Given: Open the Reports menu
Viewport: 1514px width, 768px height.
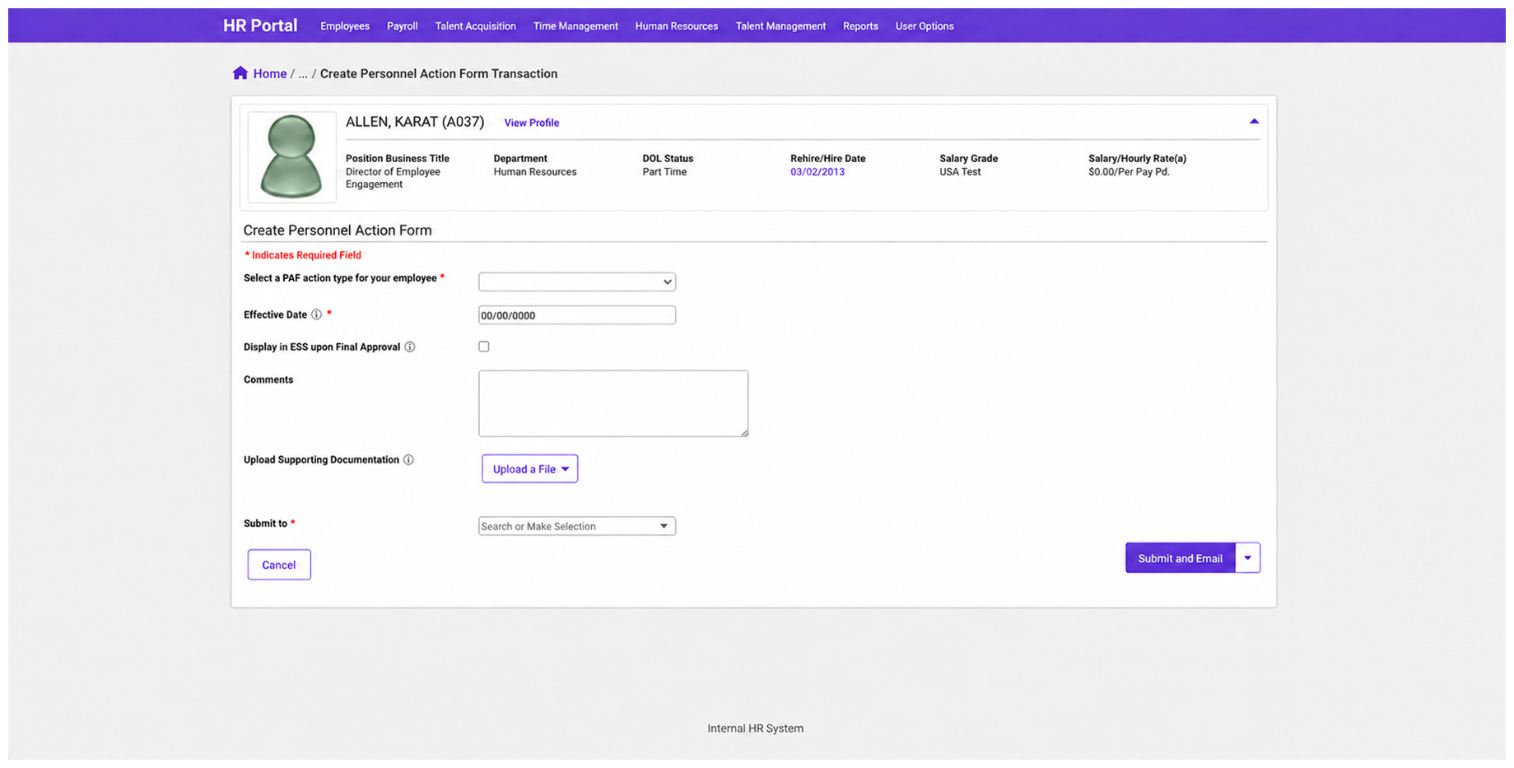Looking at the screenshot, I should (860, 26).
